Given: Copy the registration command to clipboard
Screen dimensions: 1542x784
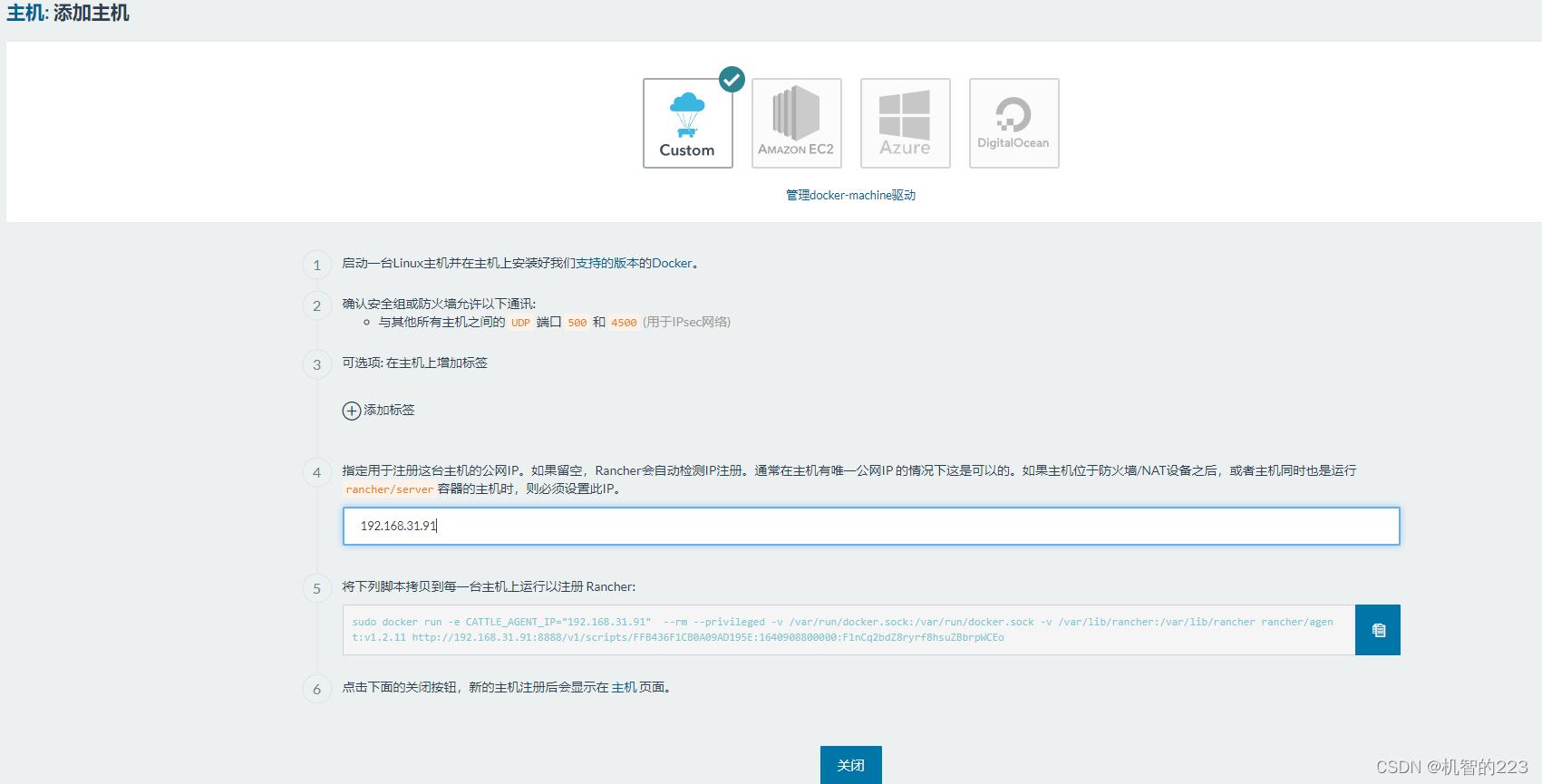Looking at the screenshot, I should pyautogui.click(x=1378, y=630).
